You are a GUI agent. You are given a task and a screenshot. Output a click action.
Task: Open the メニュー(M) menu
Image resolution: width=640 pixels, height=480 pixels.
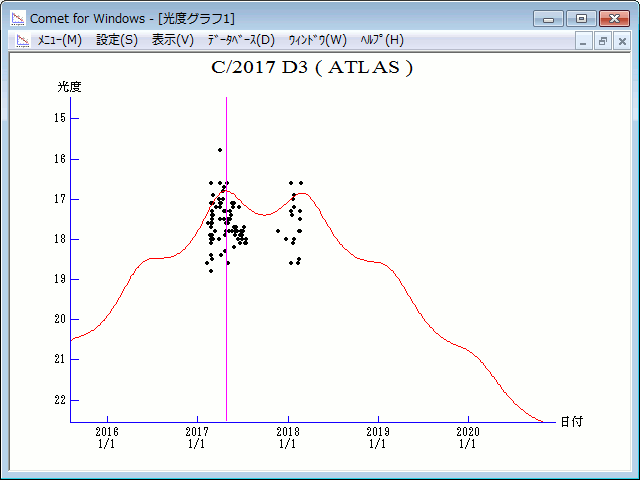click(59, 40)
